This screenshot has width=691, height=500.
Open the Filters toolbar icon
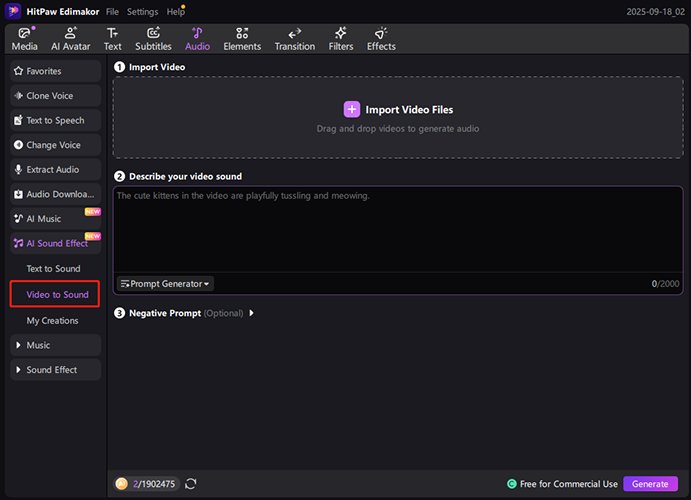click(x=341, y=34)
